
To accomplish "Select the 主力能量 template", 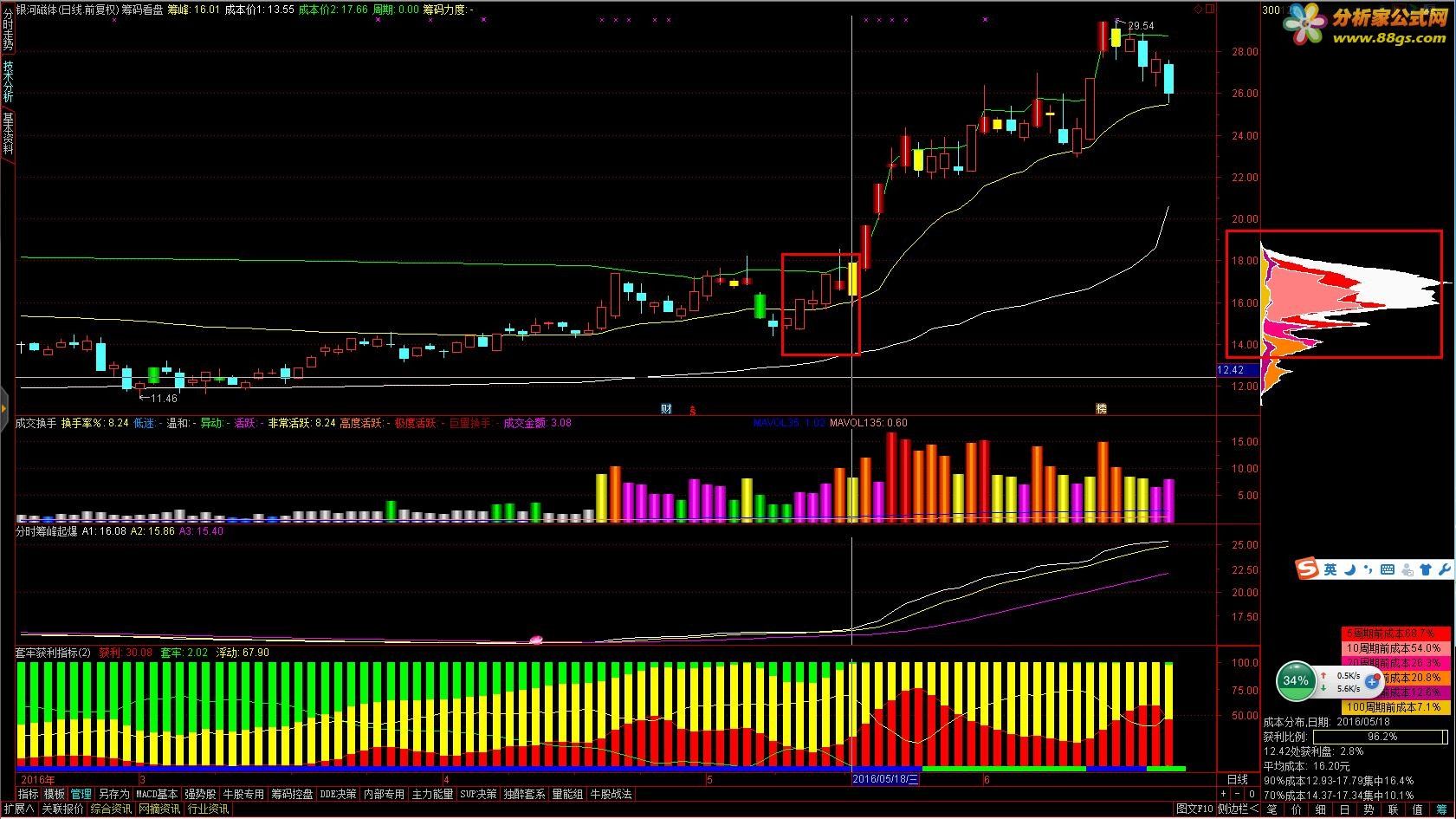I will coord(432,794).
